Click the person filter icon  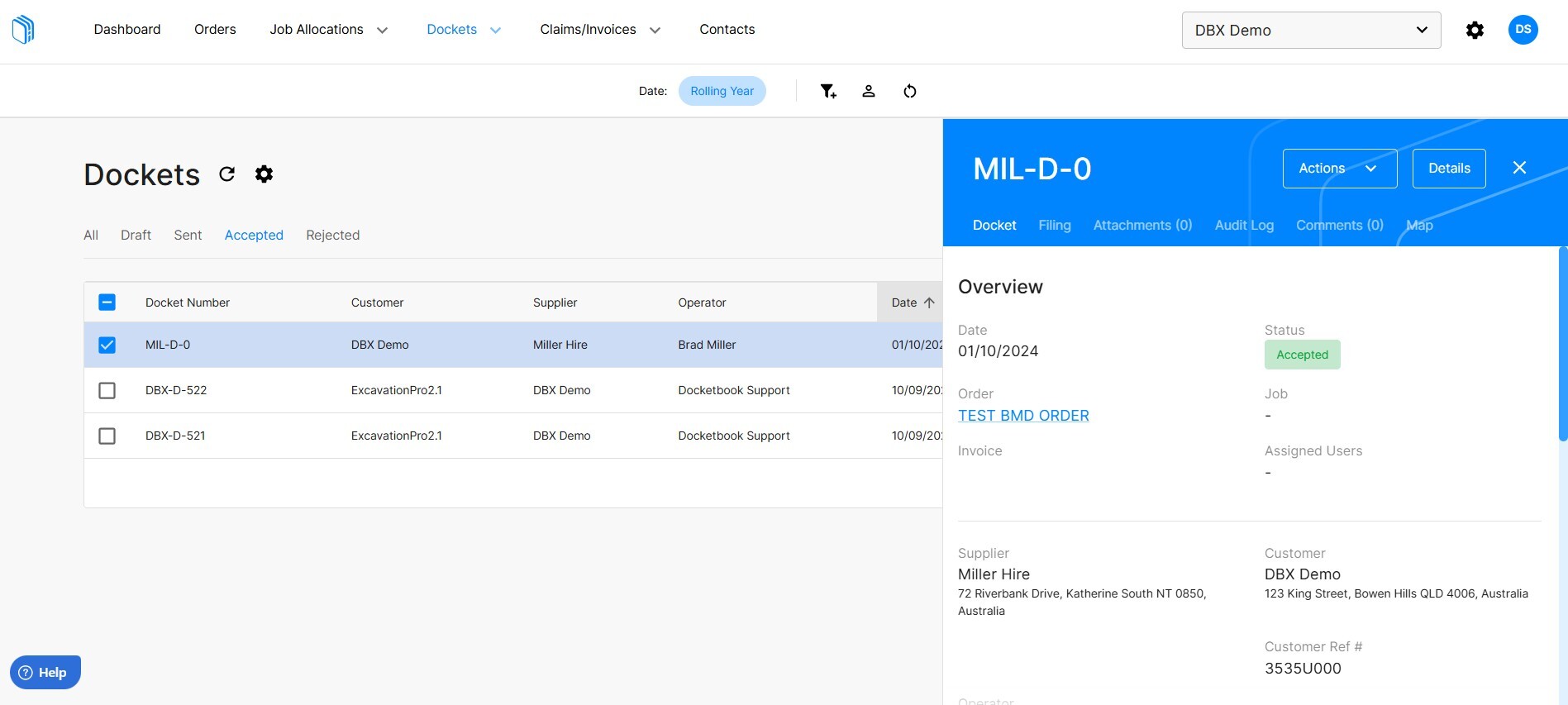coord(868,91)
